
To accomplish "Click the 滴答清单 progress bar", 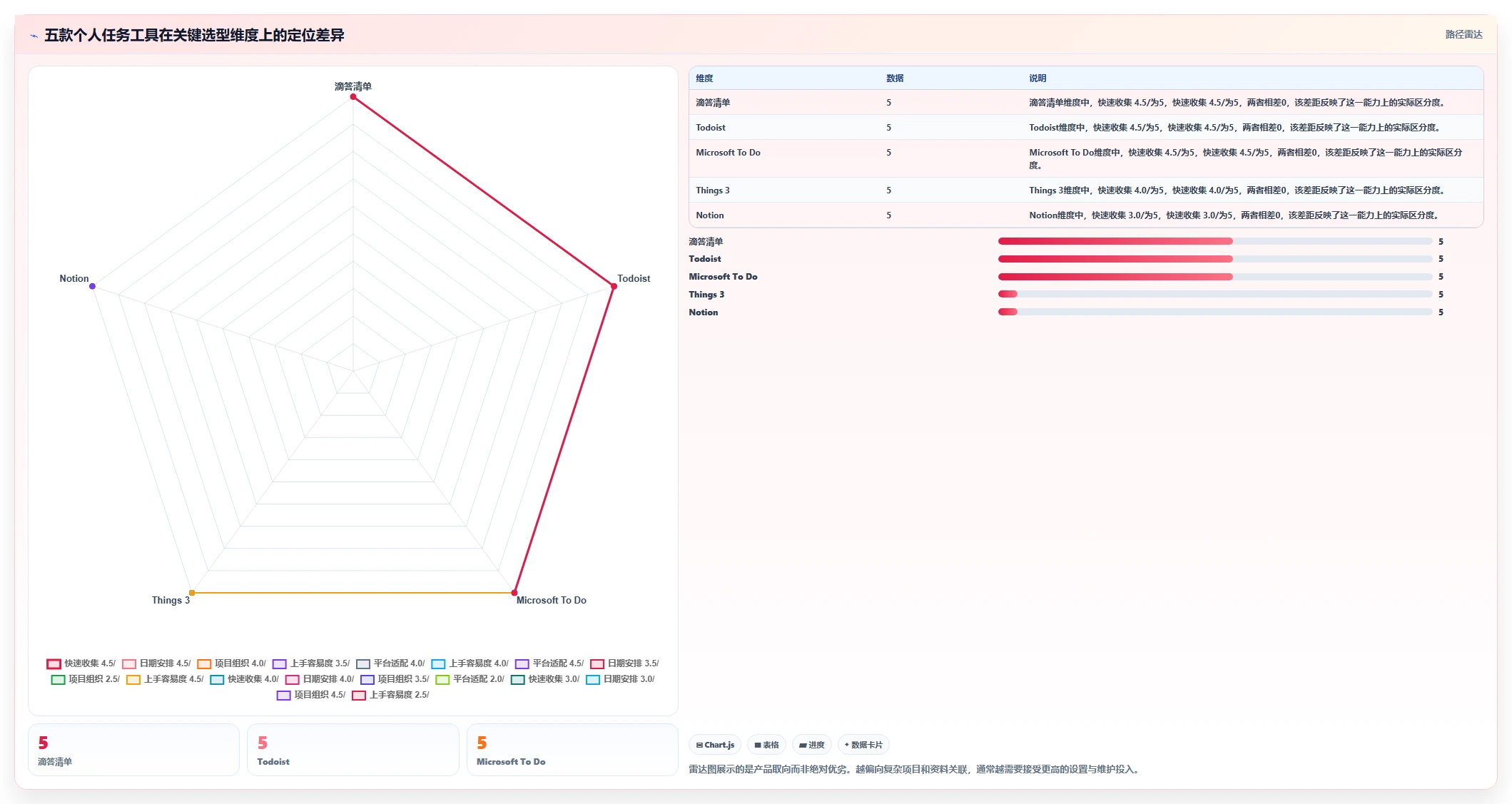I will [x=1214, y=241].
